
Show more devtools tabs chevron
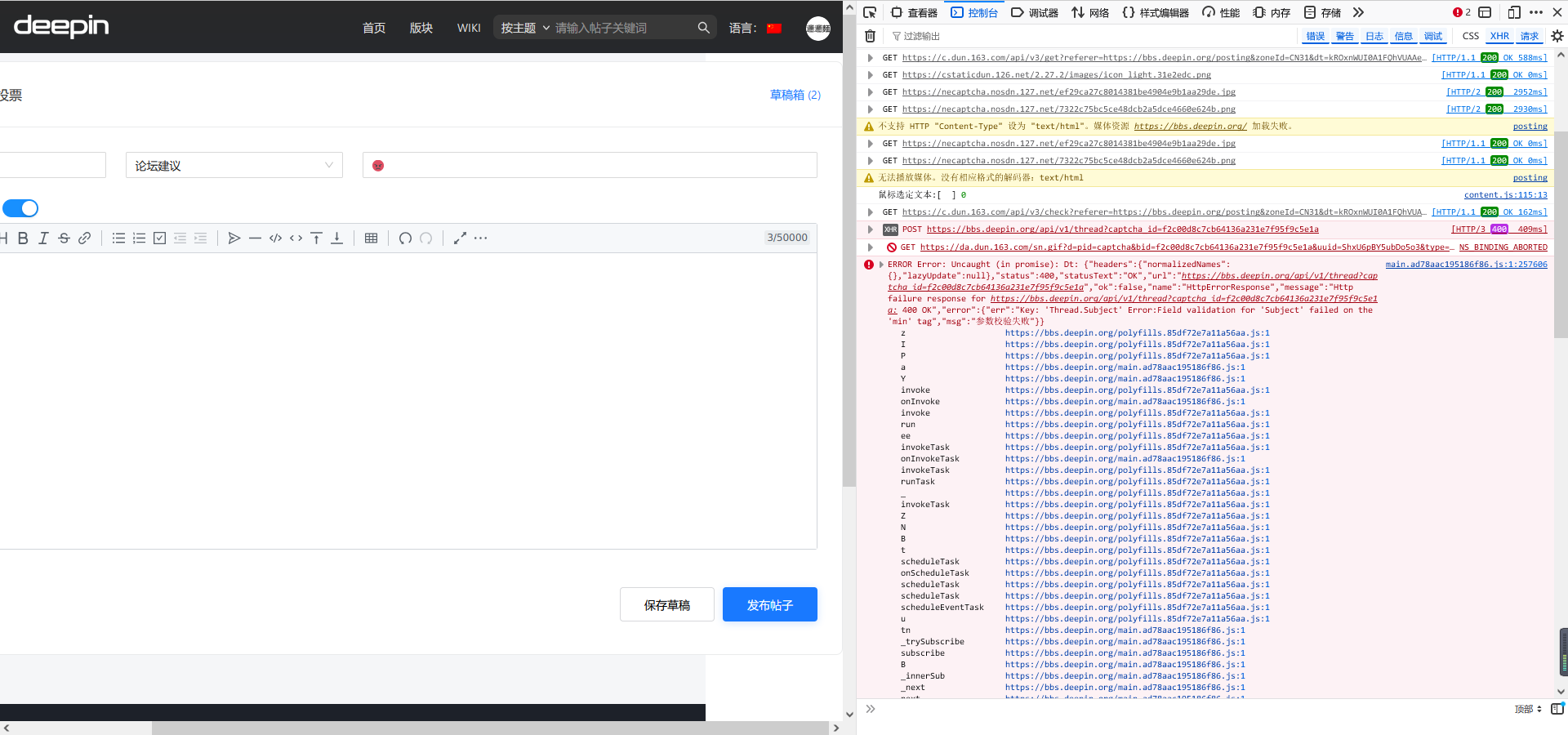[1358, 12]
